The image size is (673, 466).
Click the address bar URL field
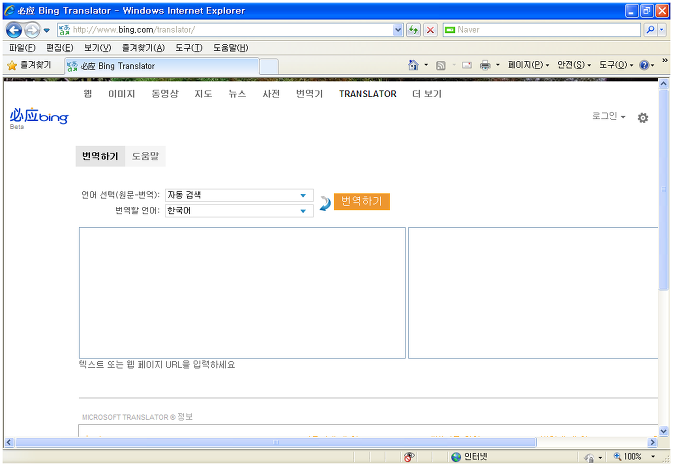(225, 30)
